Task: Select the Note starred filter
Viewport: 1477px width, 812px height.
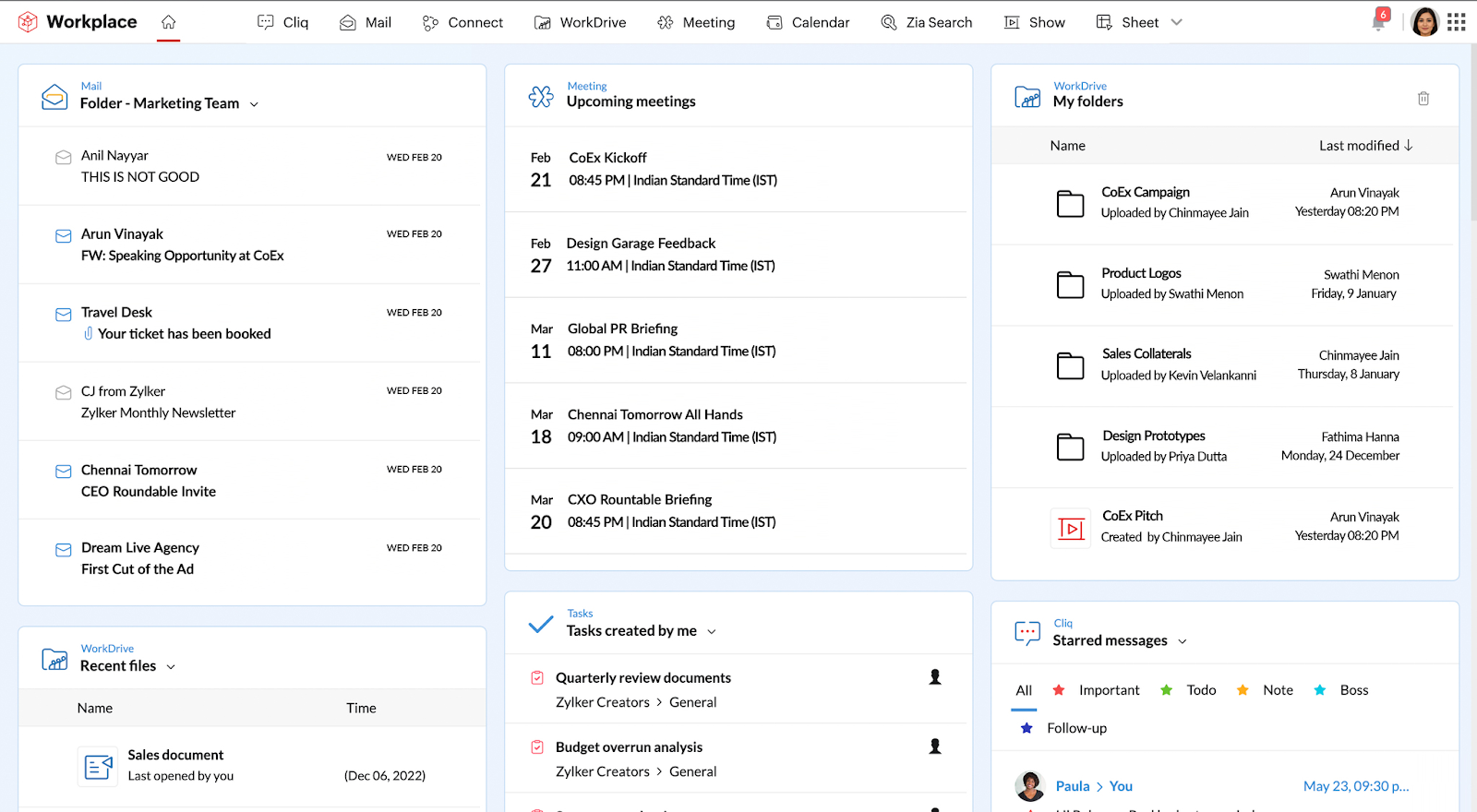Action: (x=1265, y=690)
